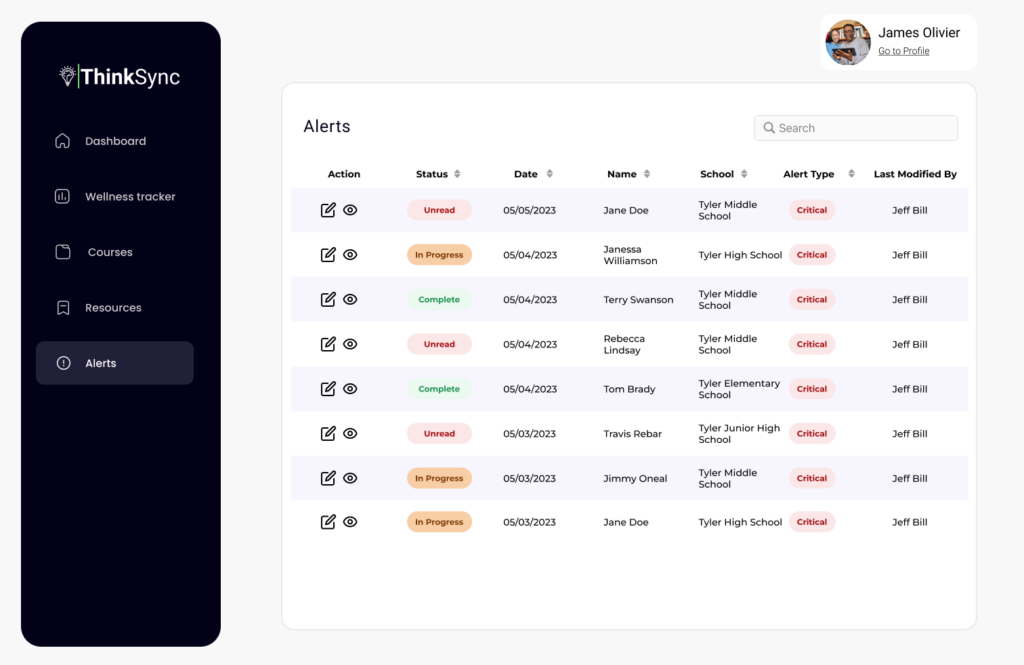Open Wellness tracker in the sidebar
The image size is (1024, 665).
click(x=114, y=197)
